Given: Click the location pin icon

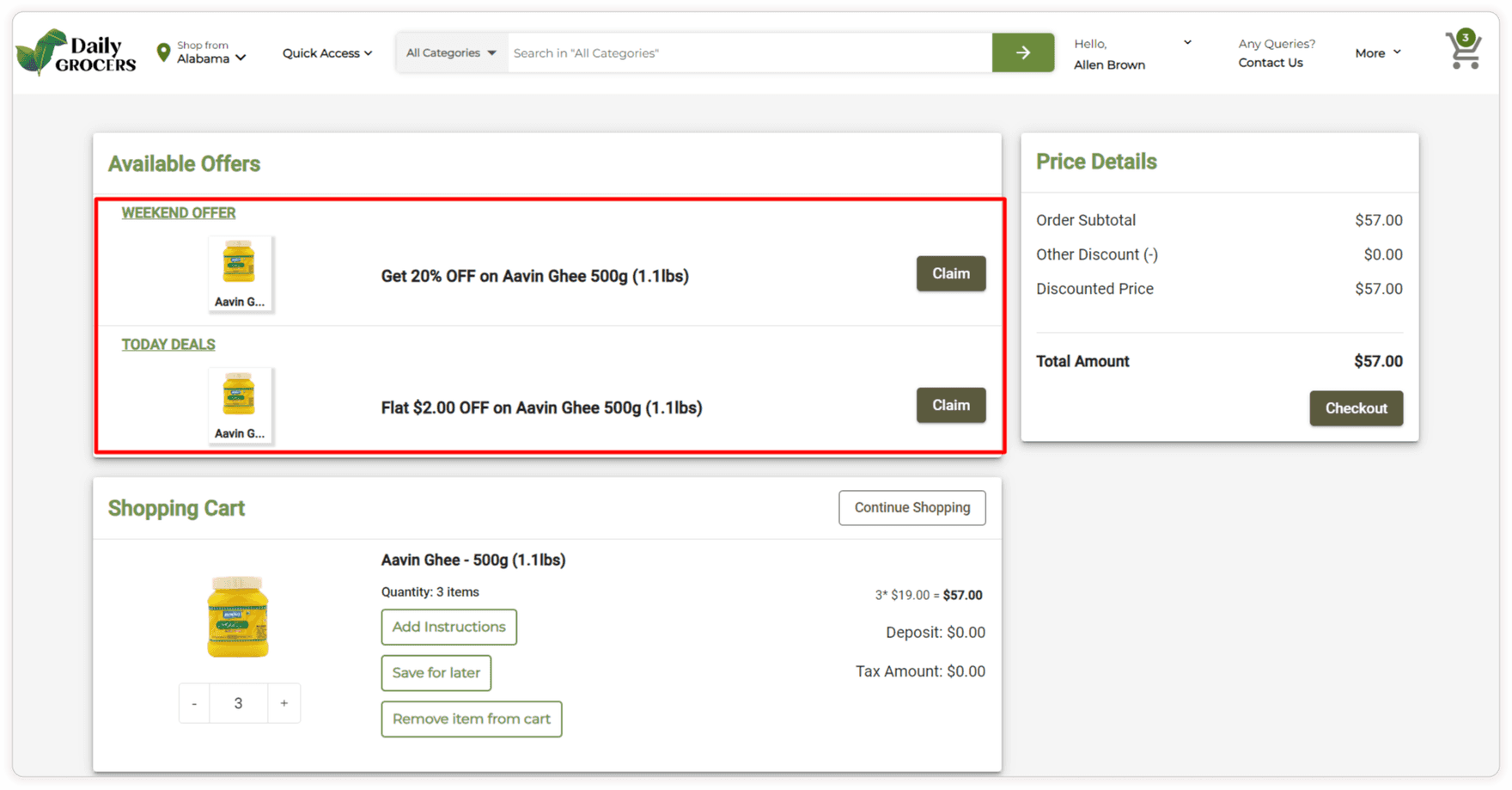Looking at the screenshot, I should coord(163,52).
